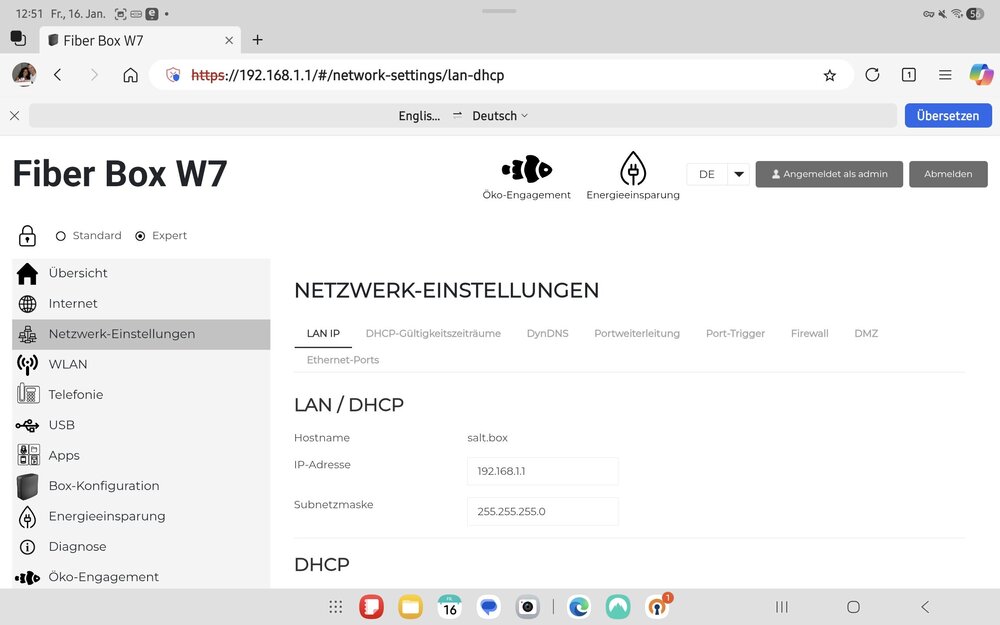This screenshot has width=1000, height=625.
Task: Click the Internet globe icon
Action: click(x=27, y=304)
